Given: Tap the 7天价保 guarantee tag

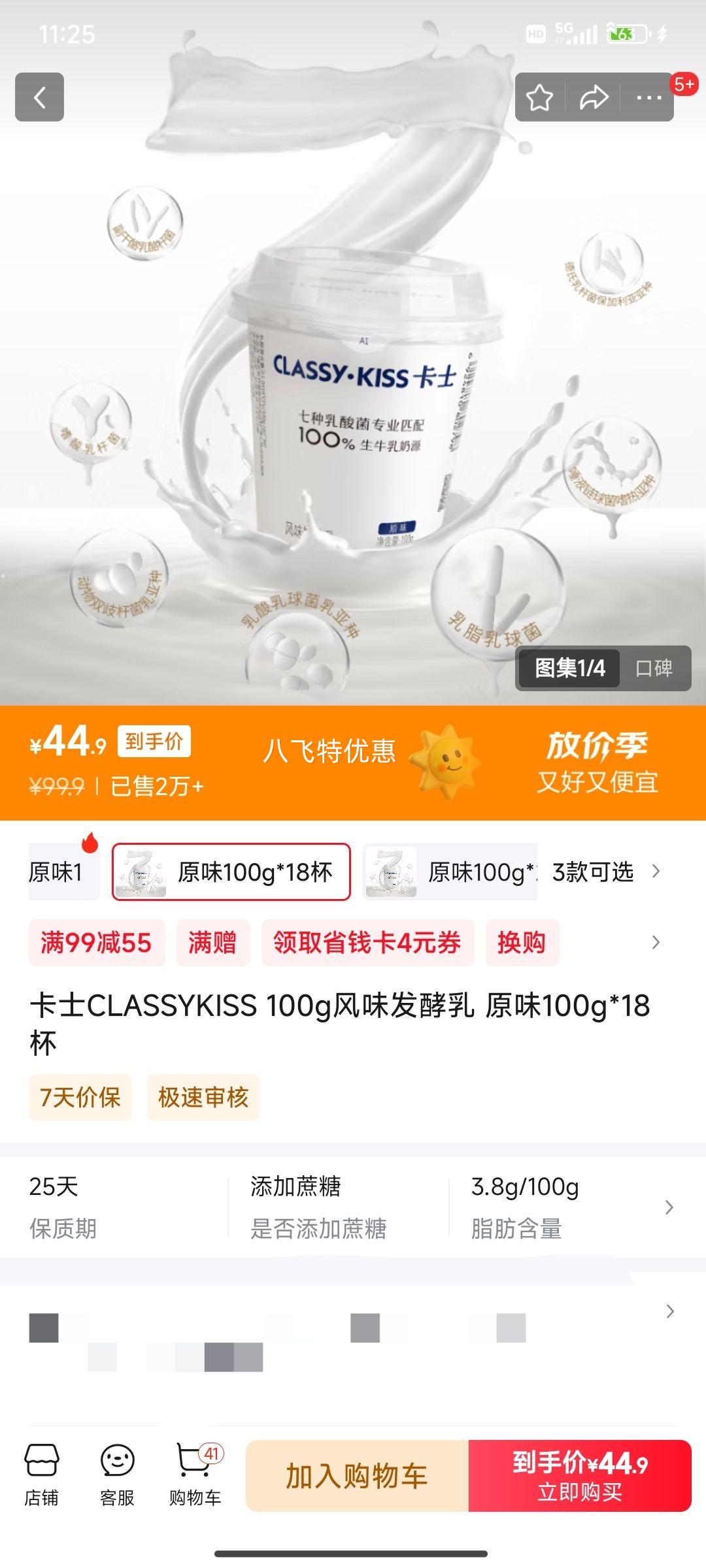Looking at the screenshot, I should [80, 1097].
